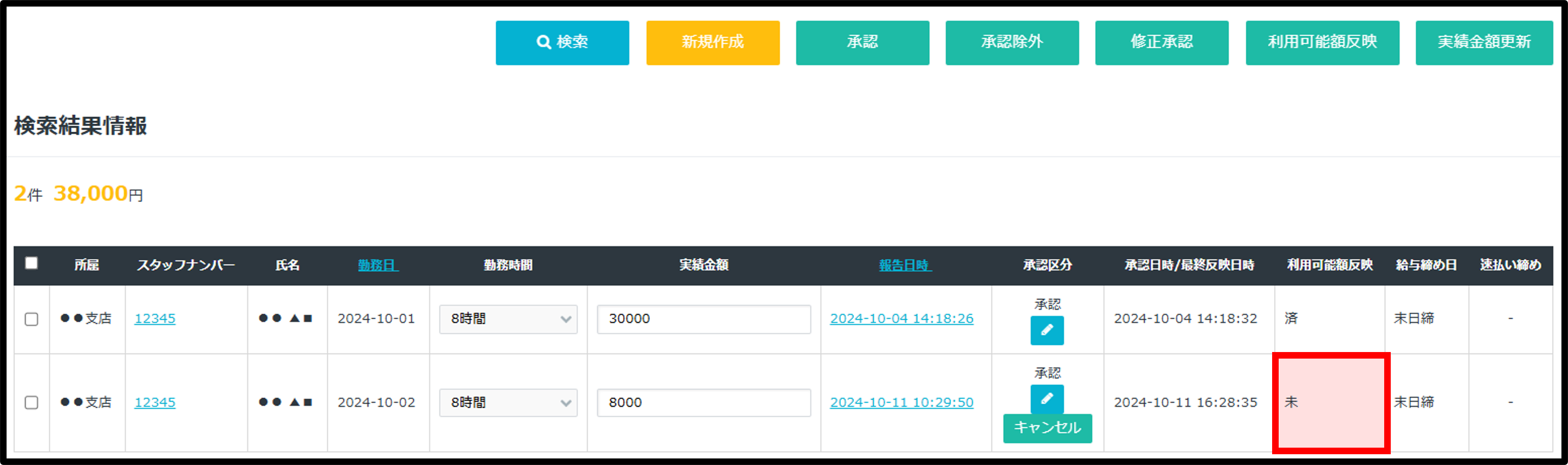Click the 実績金額 field containing 30000

[703, 319]
